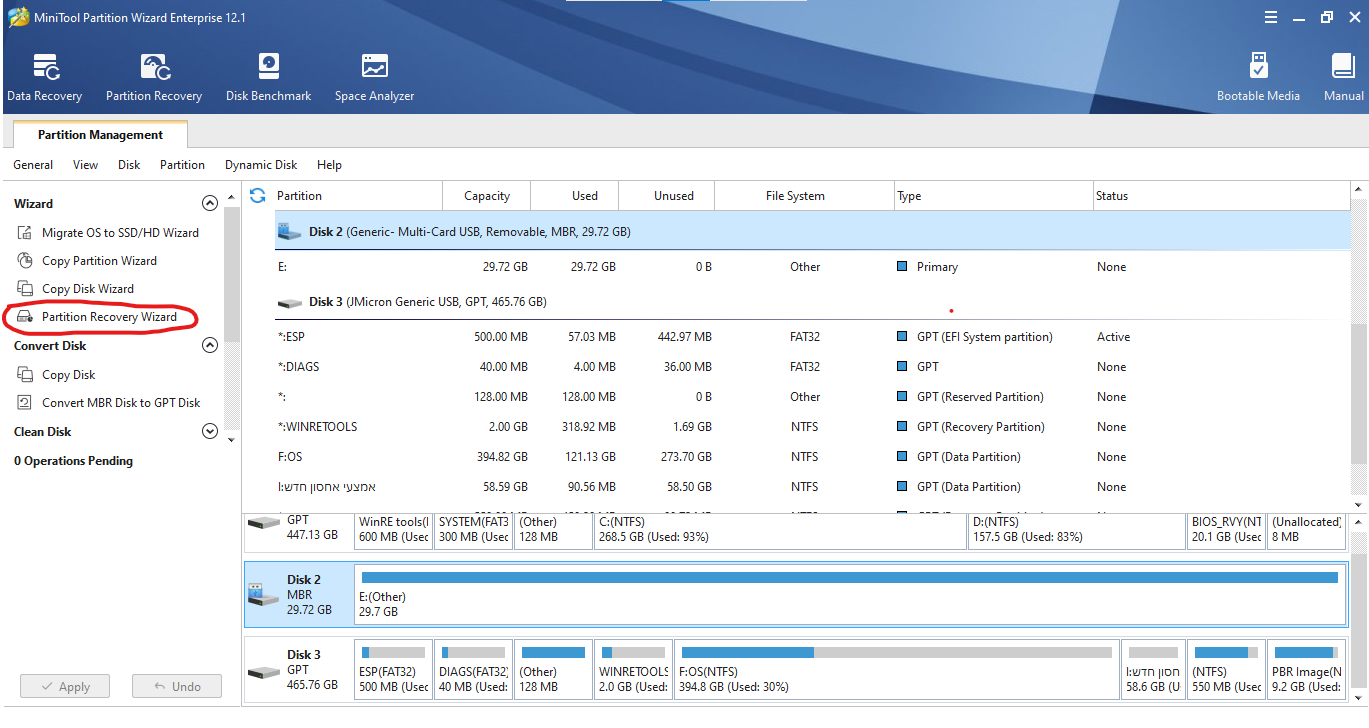Open the Manual
1369x728 pixels.
pos(1343,78)
